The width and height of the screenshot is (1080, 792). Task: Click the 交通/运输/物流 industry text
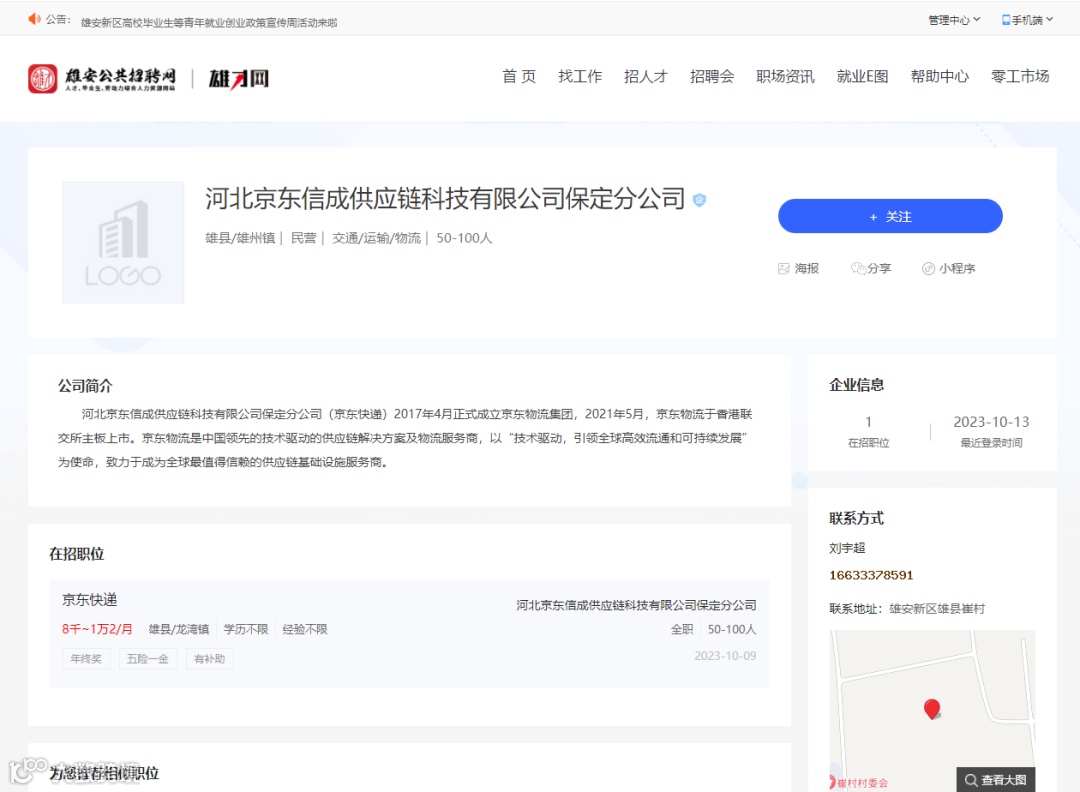pos(376,238)
